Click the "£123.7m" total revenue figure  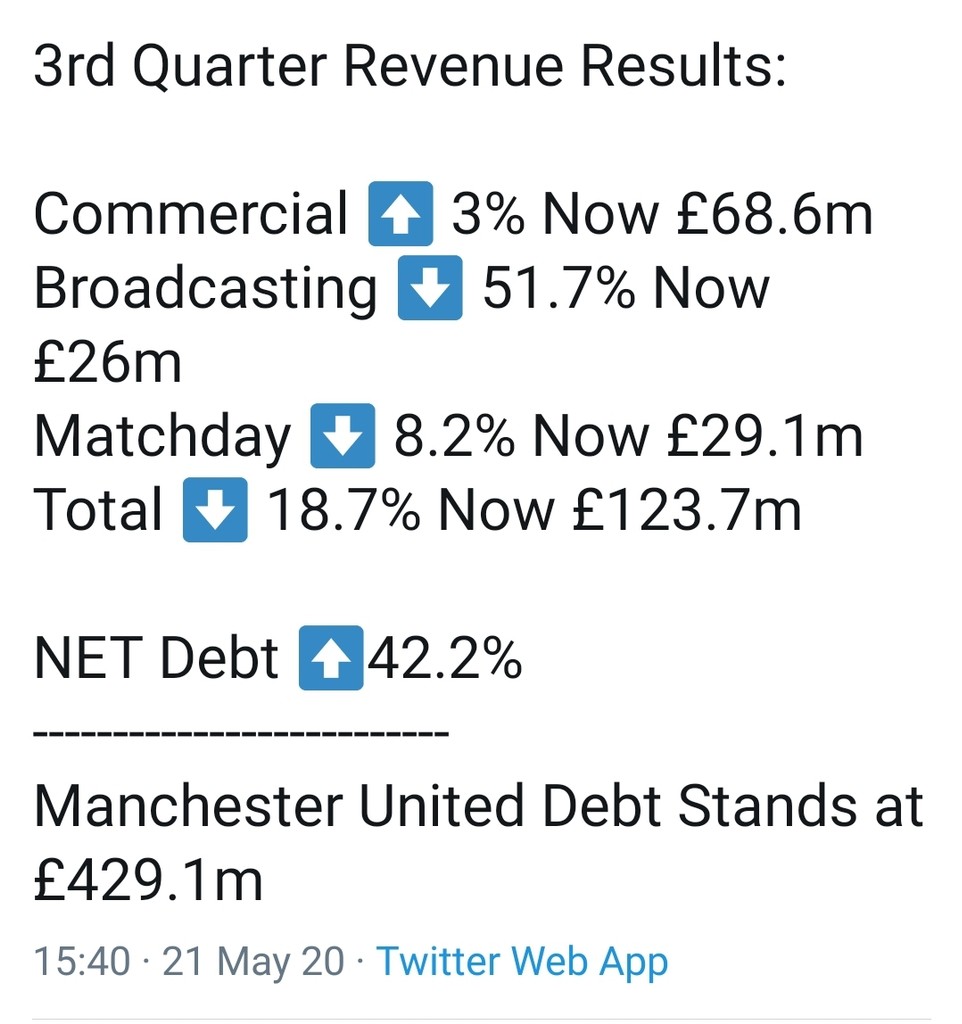(687, 510)
